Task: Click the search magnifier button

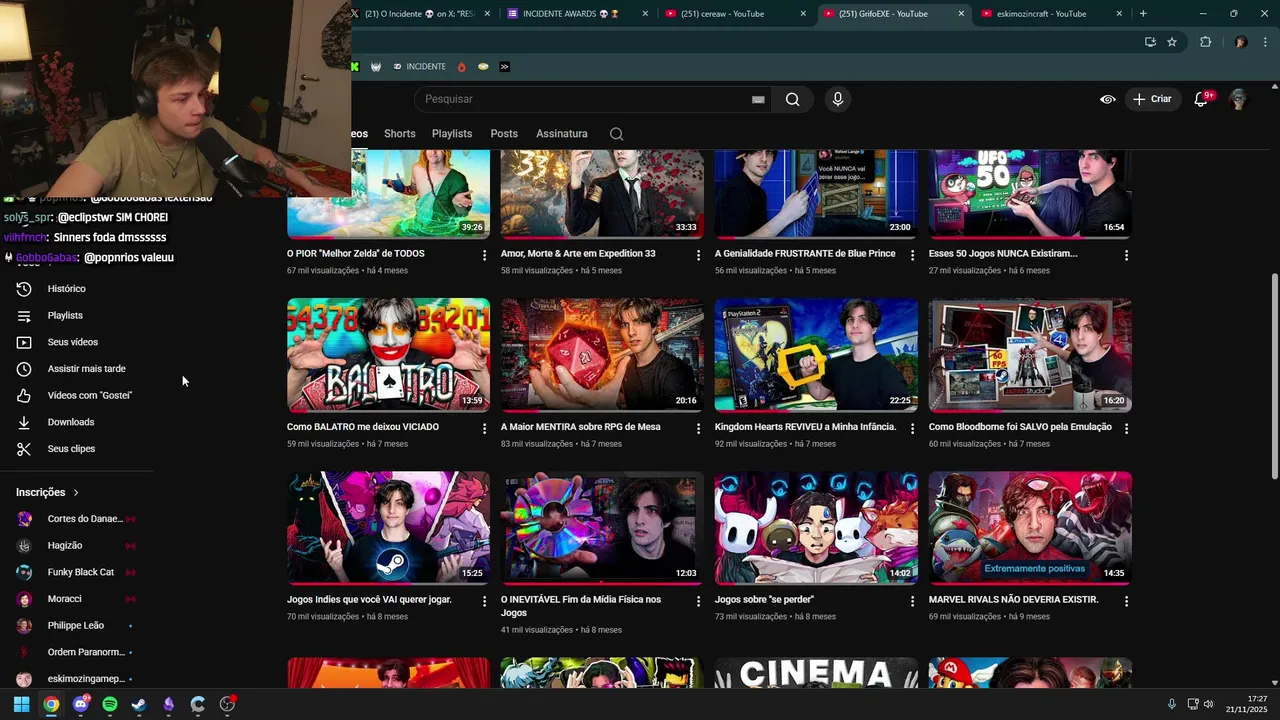Action: tap(792, 99)
